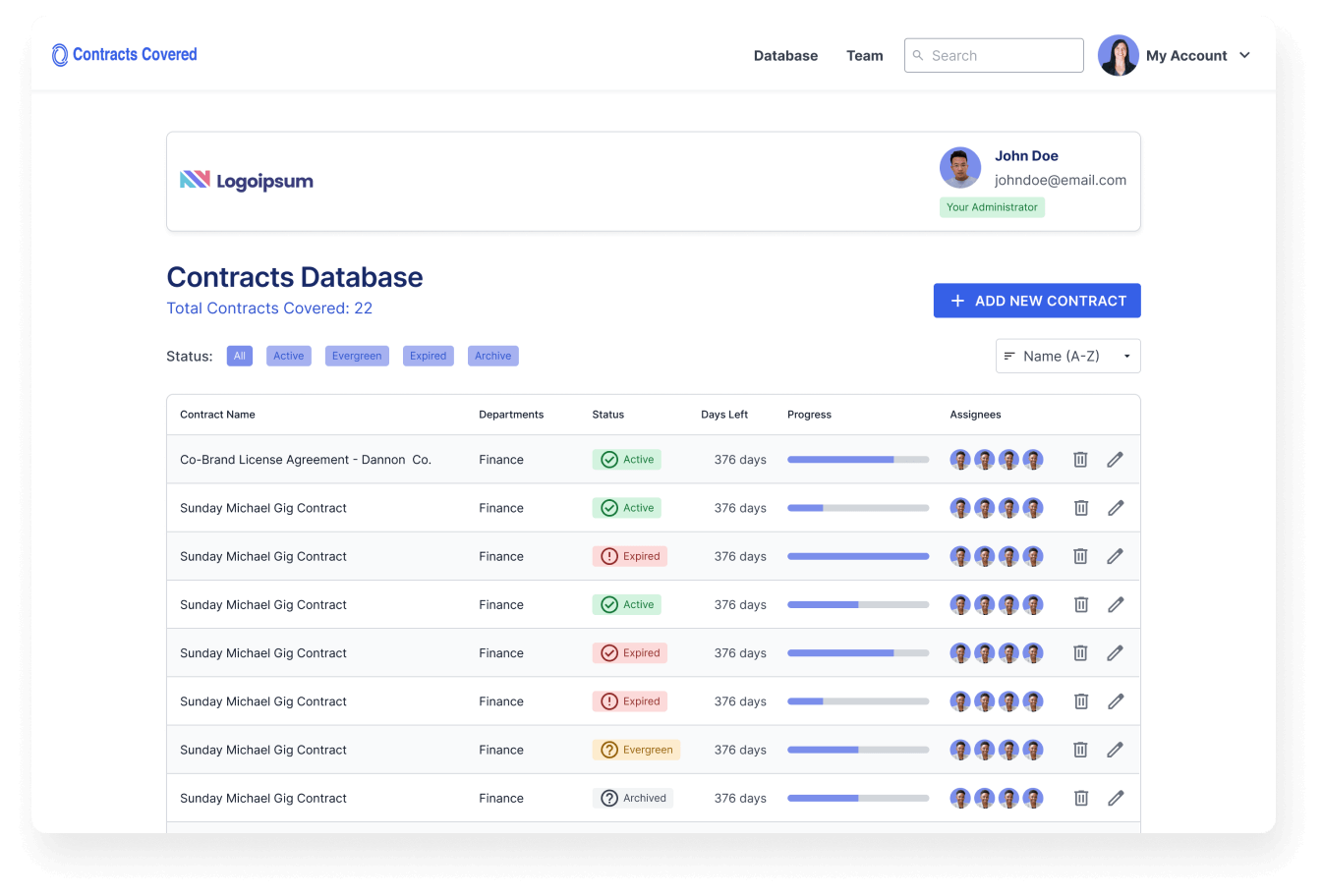Open the Database nav item
1323x896 pixels.
coord(785,56)
